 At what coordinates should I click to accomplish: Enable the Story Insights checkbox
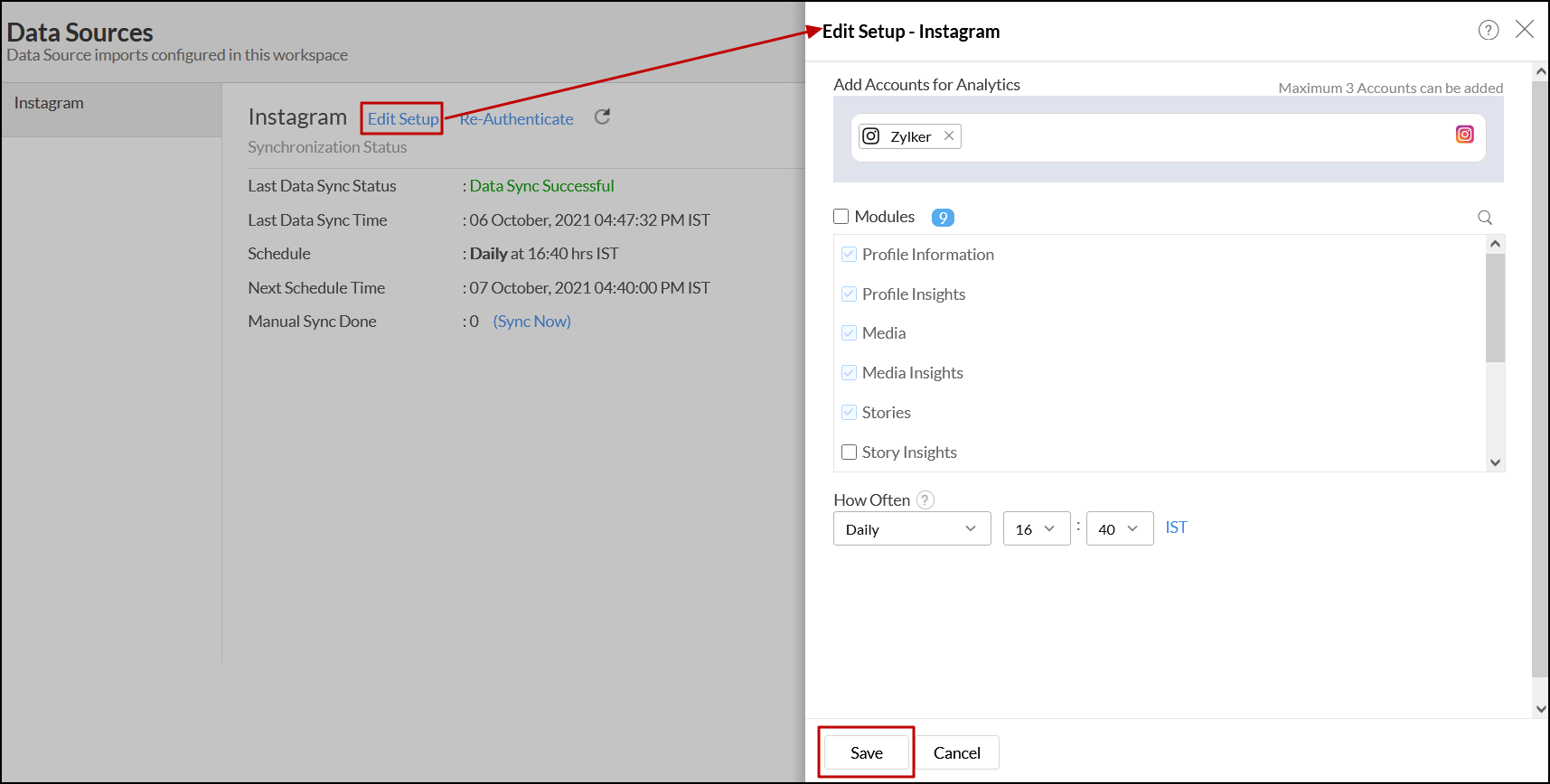point(850,453)
